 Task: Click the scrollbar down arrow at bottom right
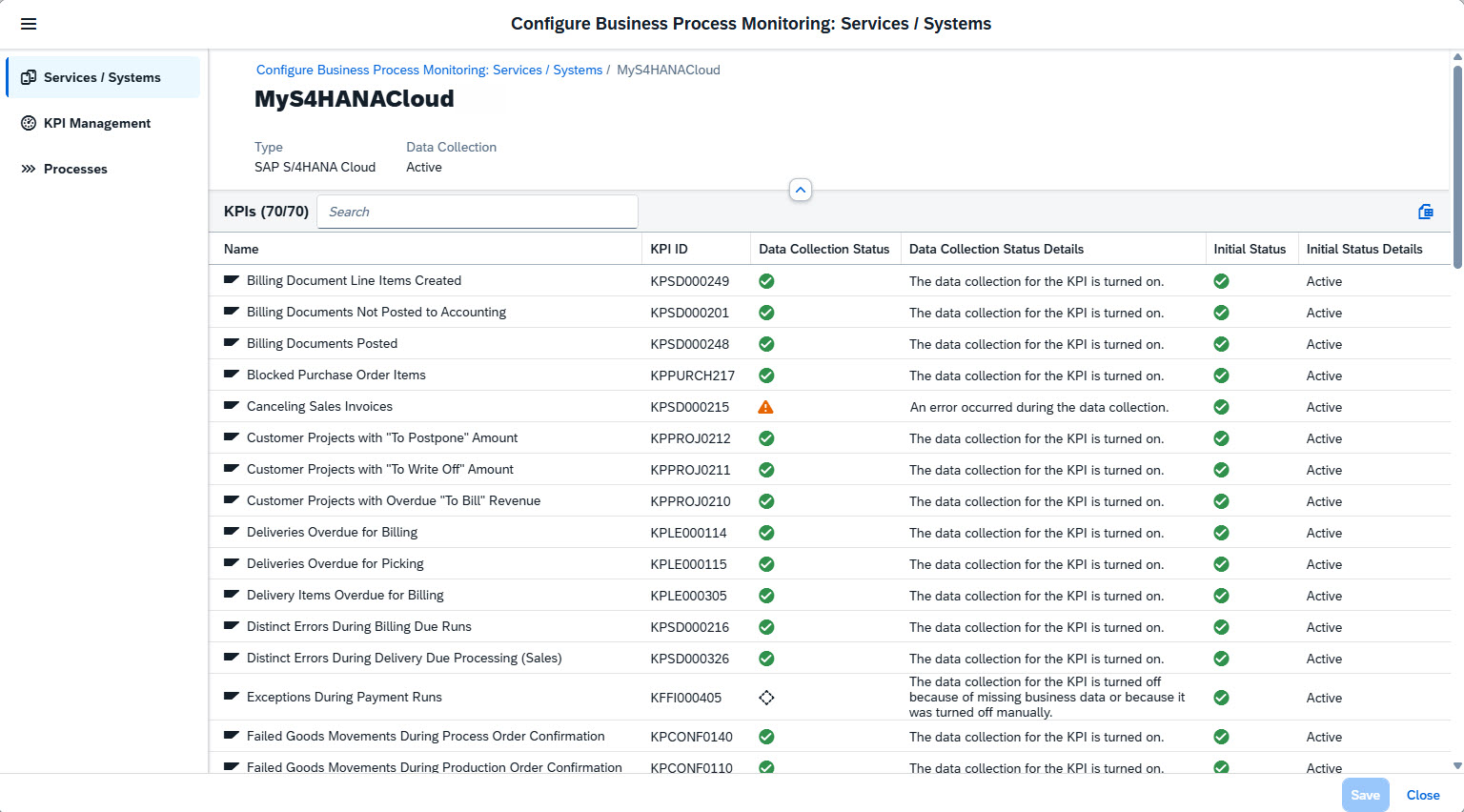point(1456,765)
